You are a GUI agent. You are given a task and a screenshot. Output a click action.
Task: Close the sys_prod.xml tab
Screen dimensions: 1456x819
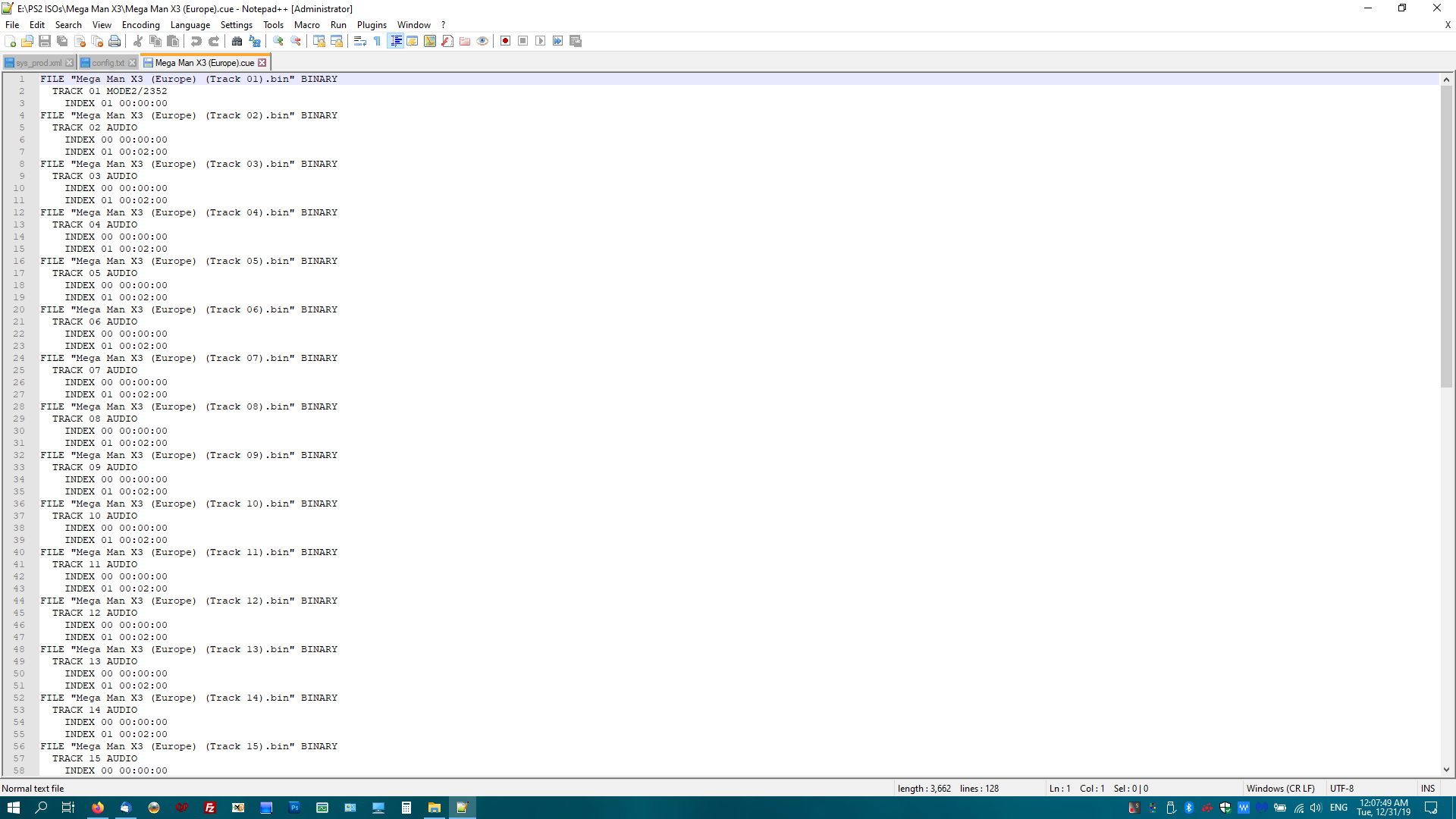70,63
